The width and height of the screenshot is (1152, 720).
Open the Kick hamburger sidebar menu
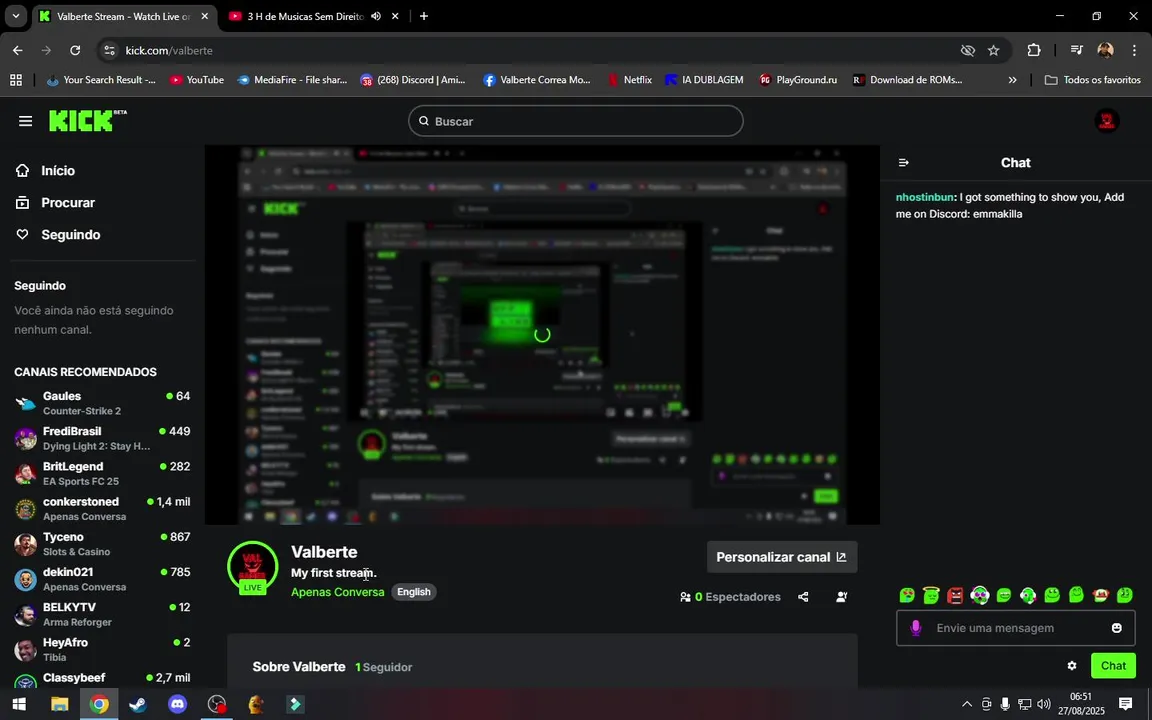pos(26,121)
